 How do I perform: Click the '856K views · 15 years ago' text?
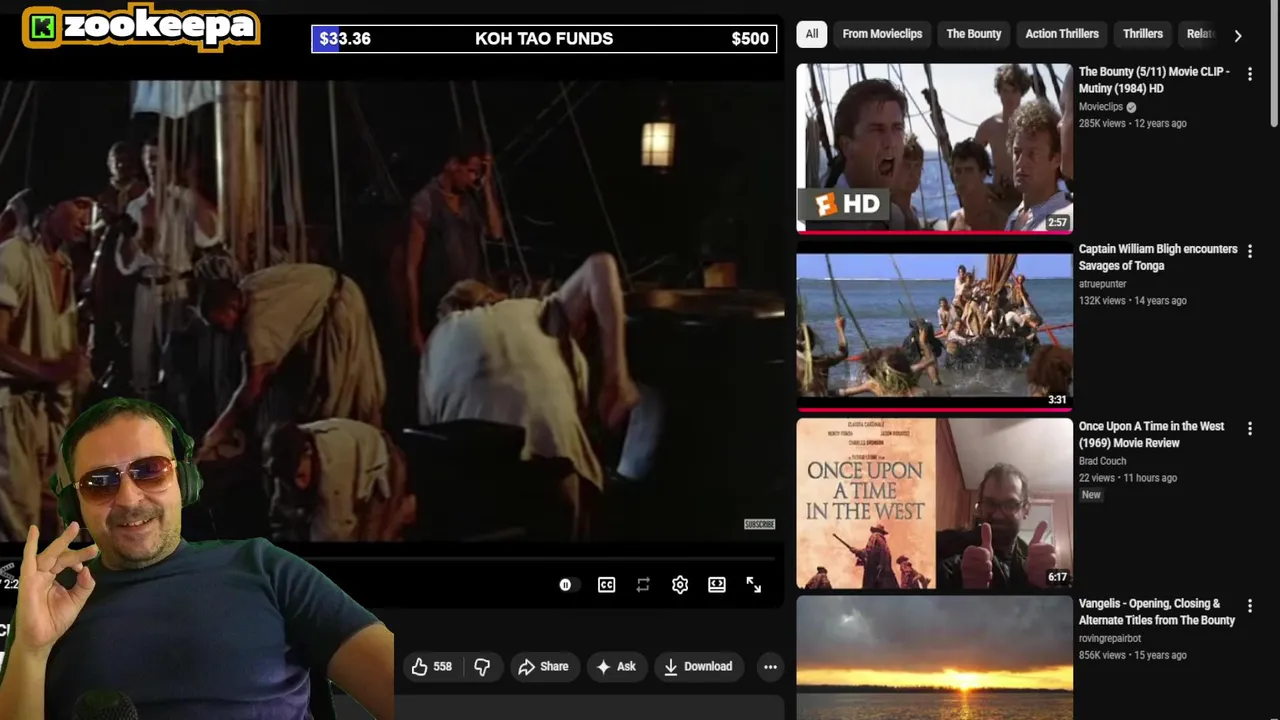1133,655
